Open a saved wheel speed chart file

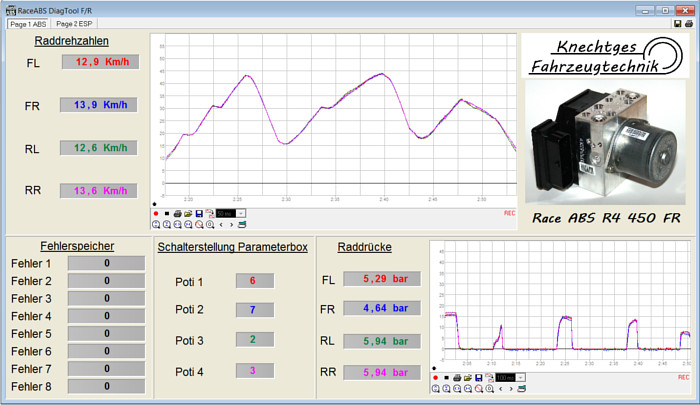click(188, 213)
